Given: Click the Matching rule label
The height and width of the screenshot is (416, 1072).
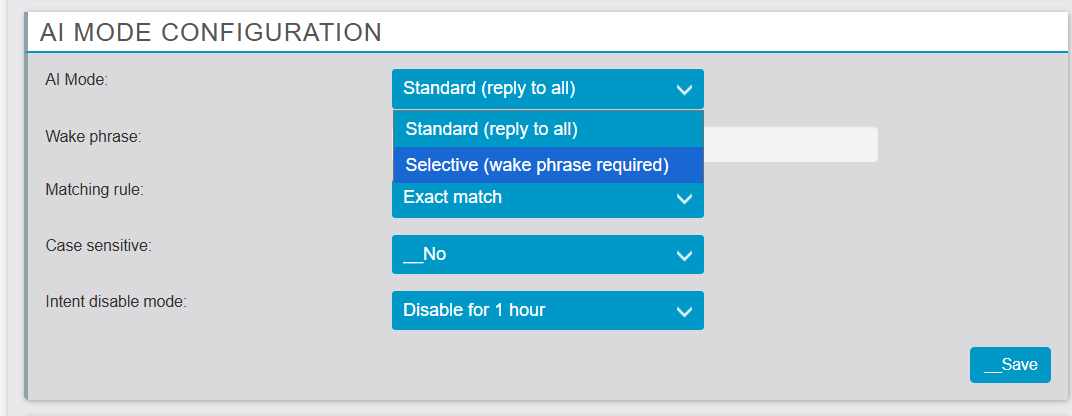Looking at the screenshot, I should pos(95,188).
